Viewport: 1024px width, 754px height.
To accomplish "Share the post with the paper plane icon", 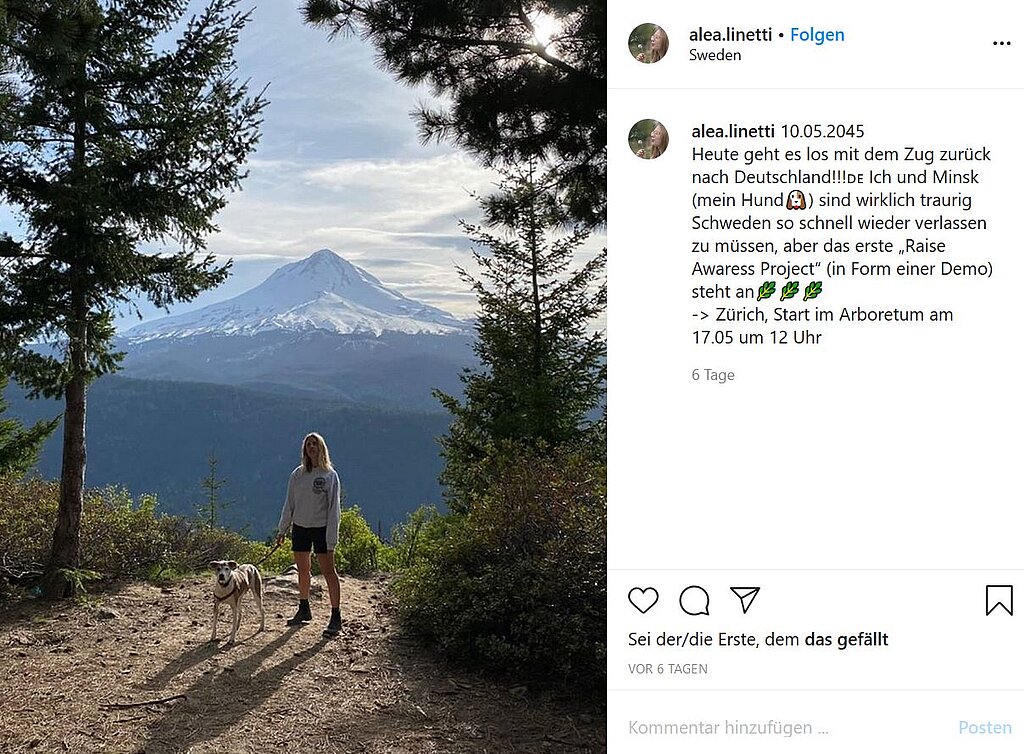I will (x=745, y=600).
